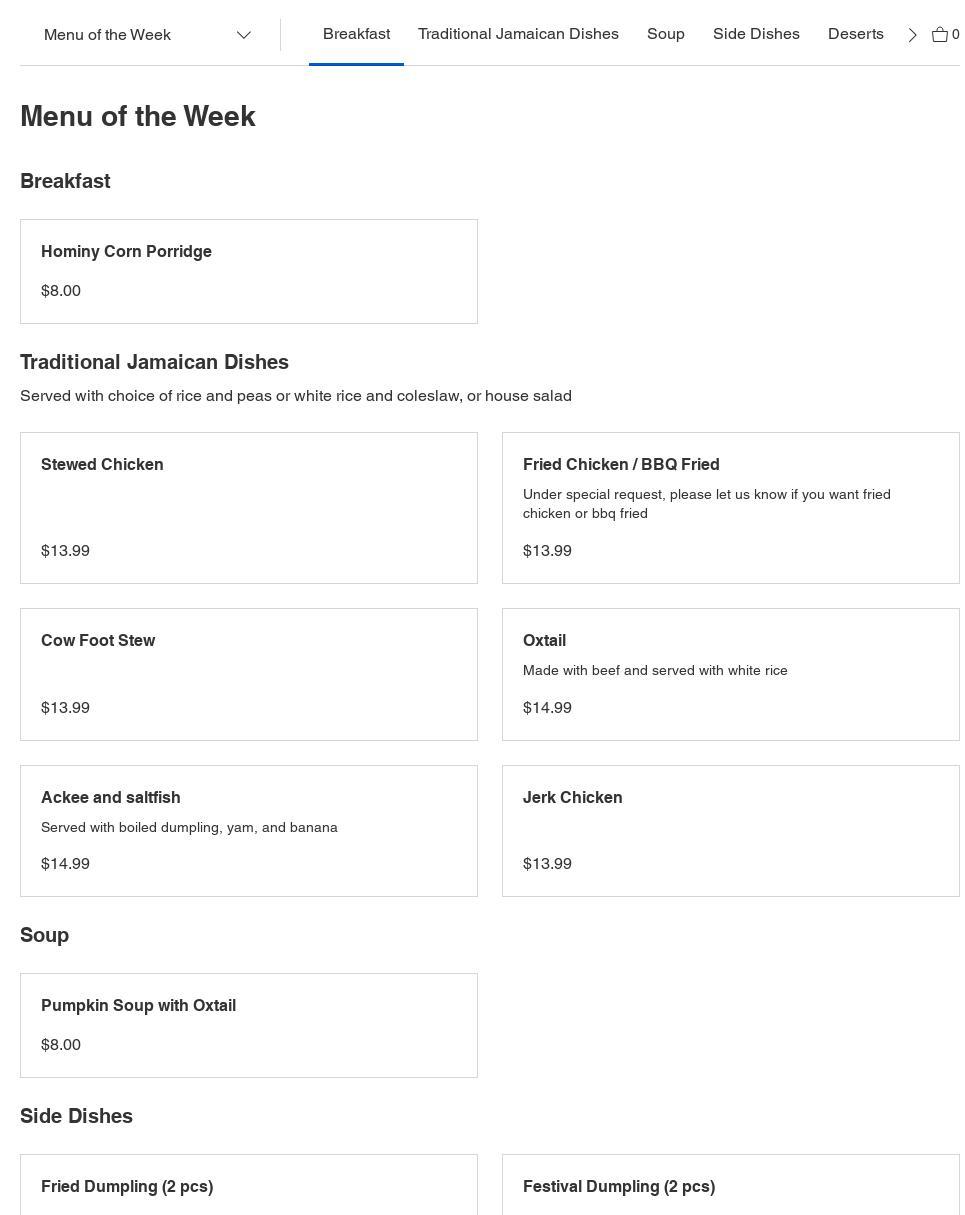This screenshot has width=965, height=1215.
Task: Pick the Cow Foot Stew card
Action: [249, 674]
